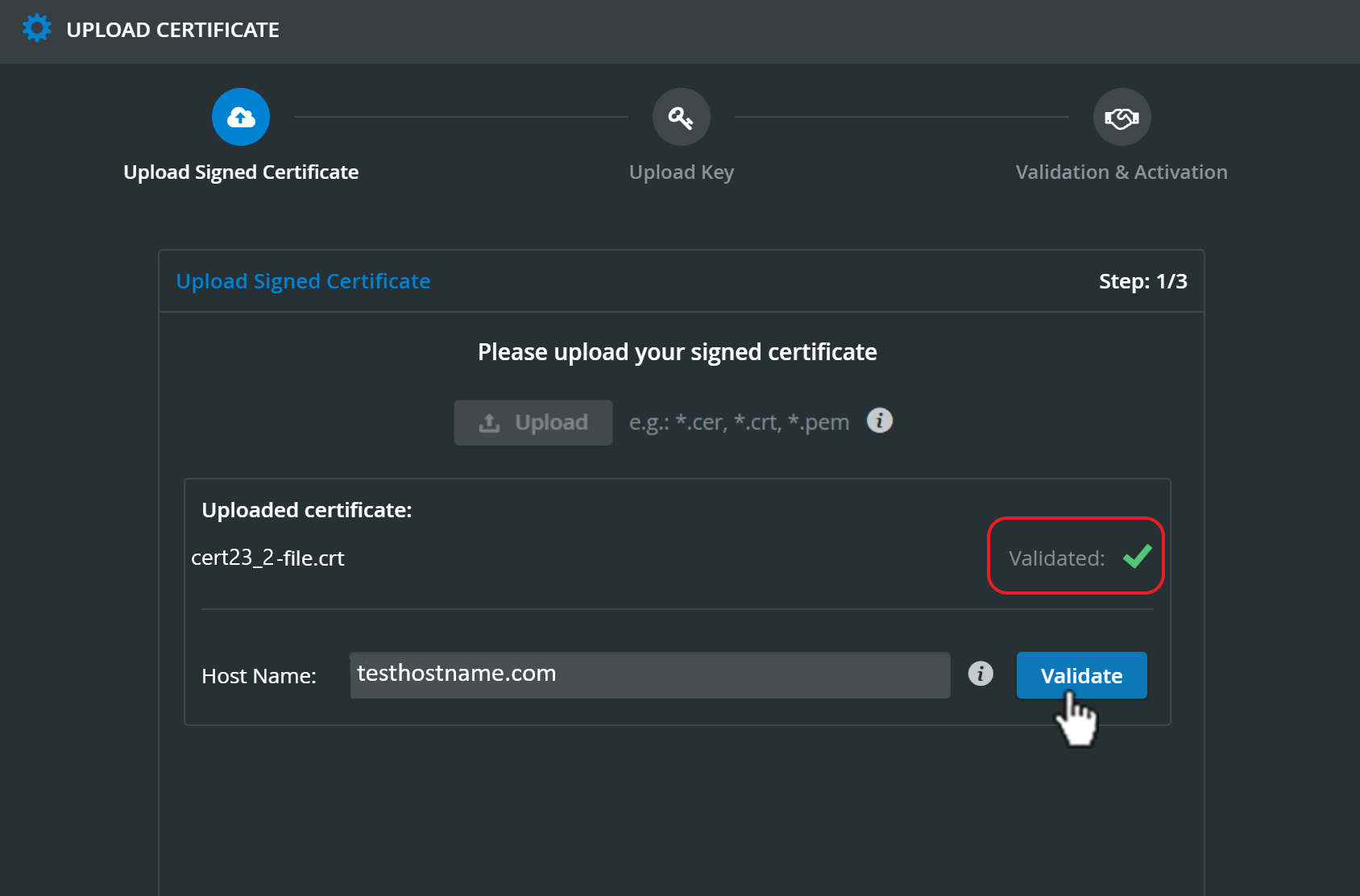Click the green validated checkmark
The width and height of the screenshot is (1360, 896).
click(1138, 556)
